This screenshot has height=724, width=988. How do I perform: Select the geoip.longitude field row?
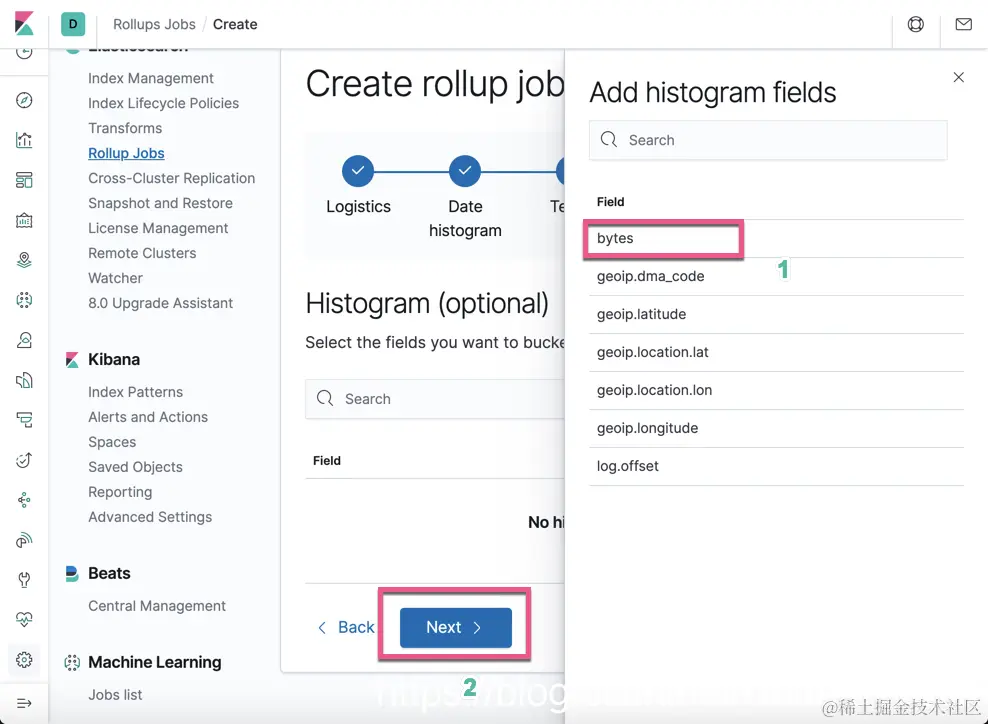(776, 428)
